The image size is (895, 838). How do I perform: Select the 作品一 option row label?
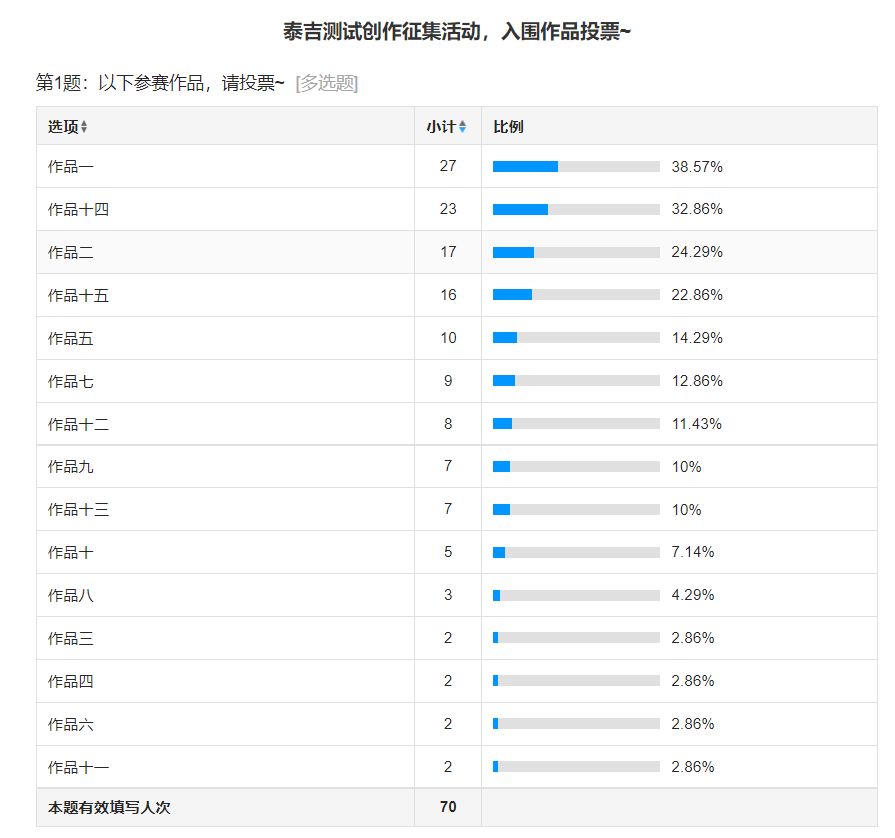71,167
